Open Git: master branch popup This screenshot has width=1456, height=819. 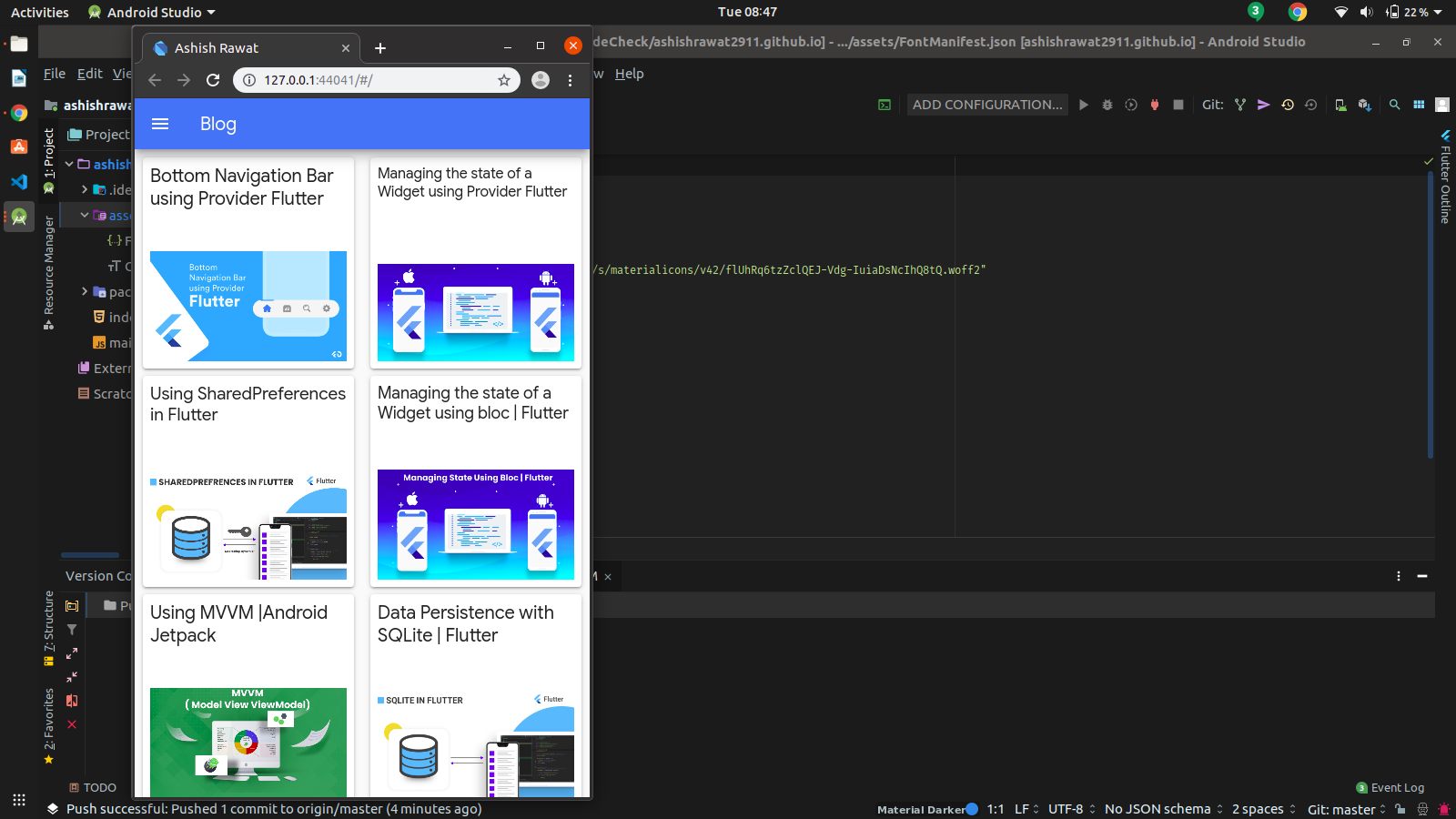pyautogui.click(x=1347, y=809)
